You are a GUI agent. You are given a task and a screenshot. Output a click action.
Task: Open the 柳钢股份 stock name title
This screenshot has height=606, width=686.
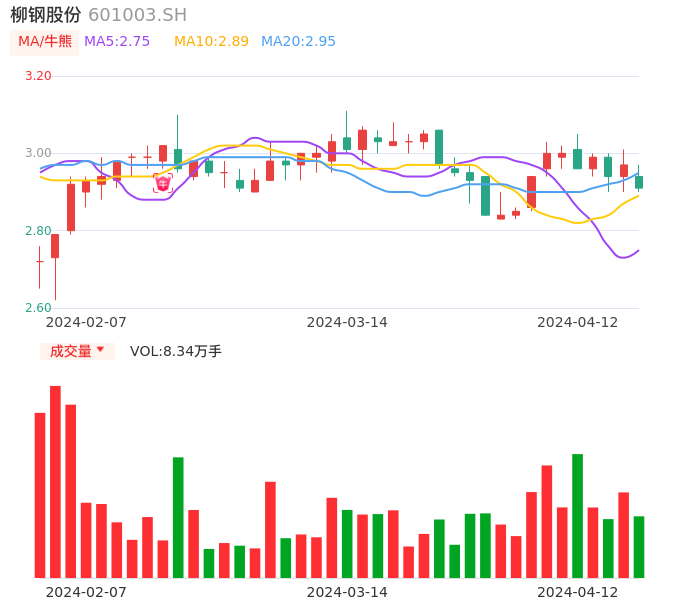[x=46, y=15]
